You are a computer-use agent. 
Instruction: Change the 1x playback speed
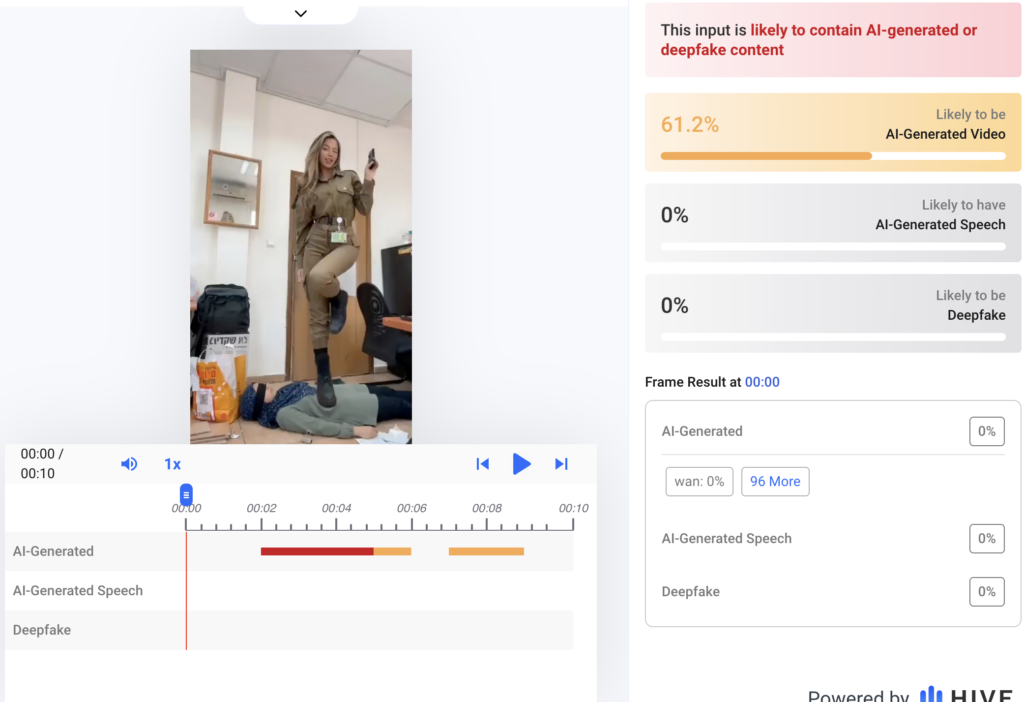tap(172, 464)
